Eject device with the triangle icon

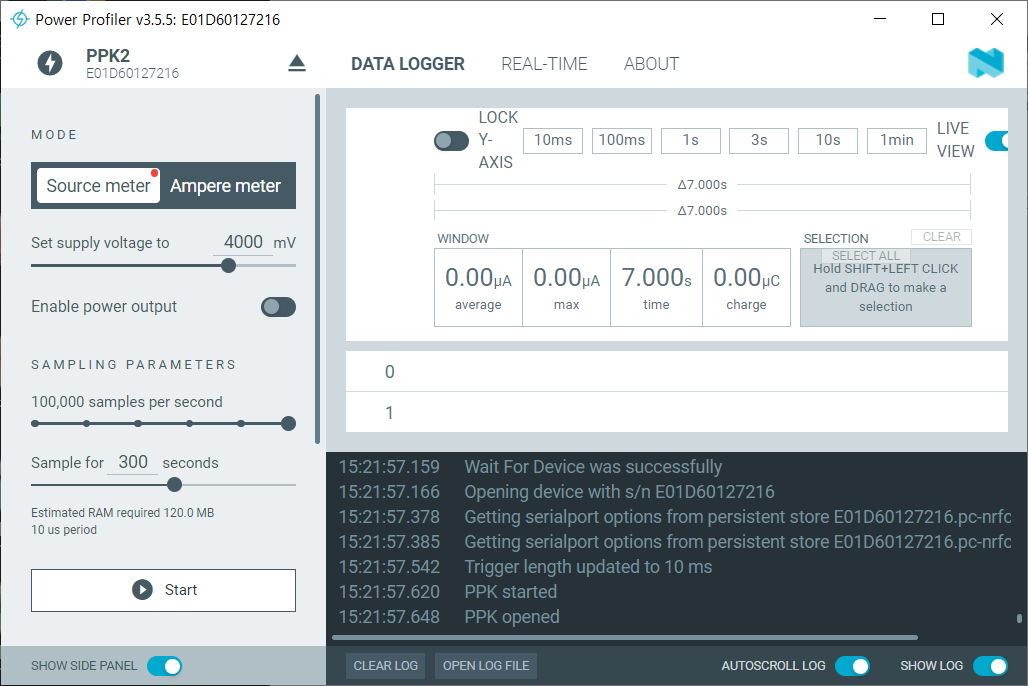pyautogui.click(x=297, y=64)
